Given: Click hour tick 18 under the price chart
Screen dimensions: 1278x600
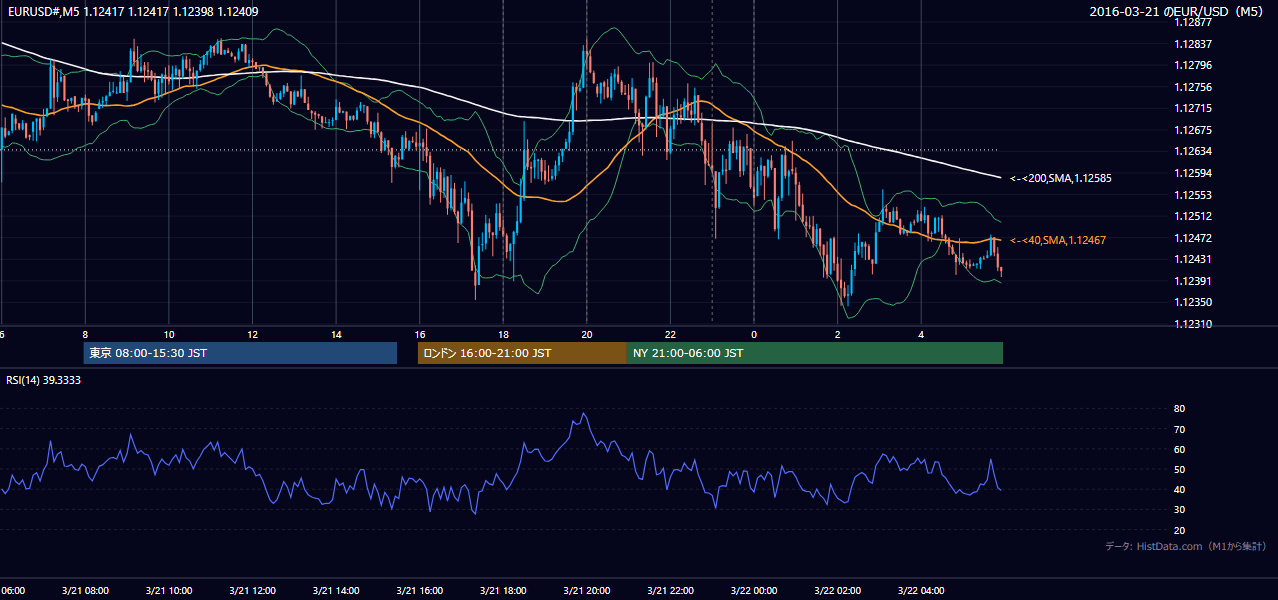Looking at the screenshot, I should pyautogui.click(x=503, y=334).
